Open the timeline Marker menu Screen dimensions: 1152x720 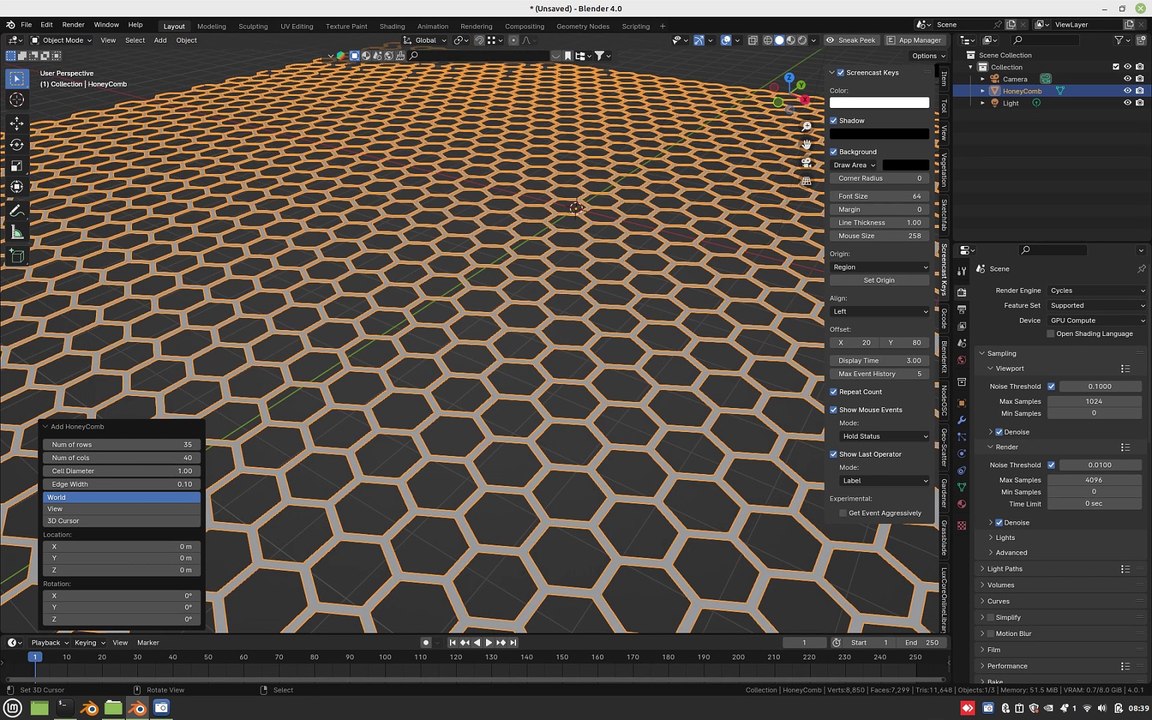click(148, 643)
